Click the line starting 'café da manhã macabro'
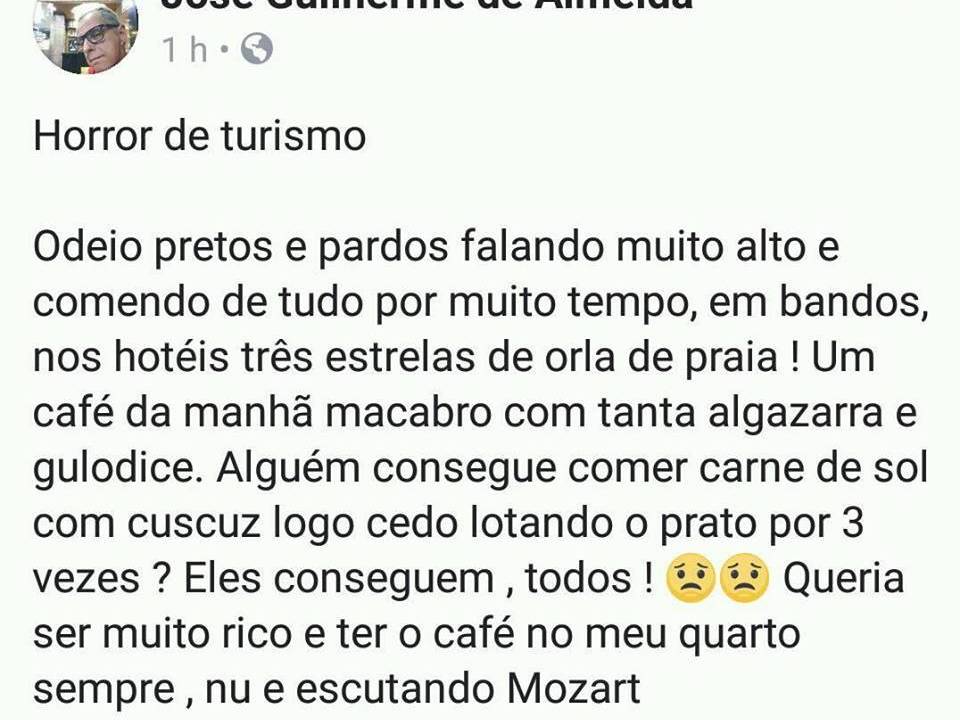This screenshot has width=960, height=720. 475,413
